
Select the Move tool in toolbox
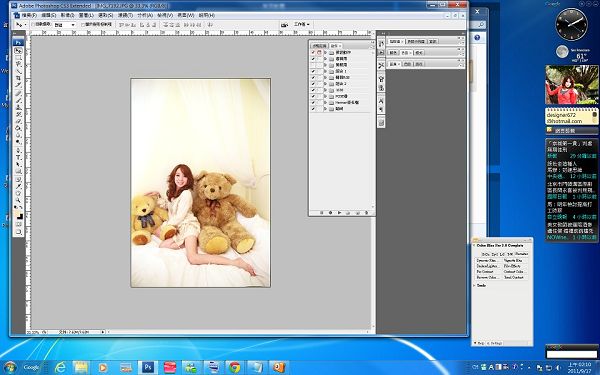pos(18,50)
